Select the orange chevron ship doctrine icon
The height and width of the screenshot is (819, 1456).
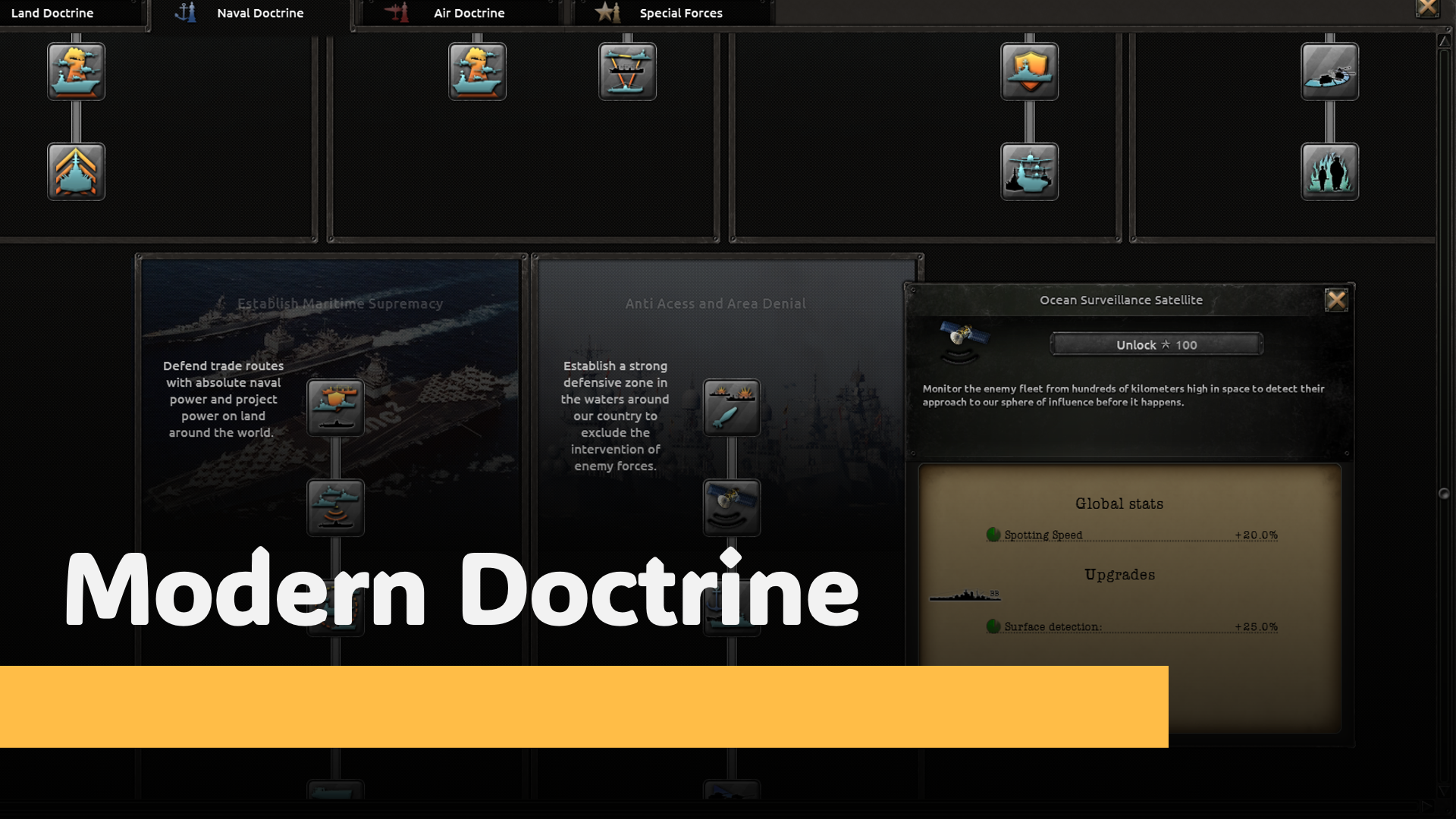(76, 171)
